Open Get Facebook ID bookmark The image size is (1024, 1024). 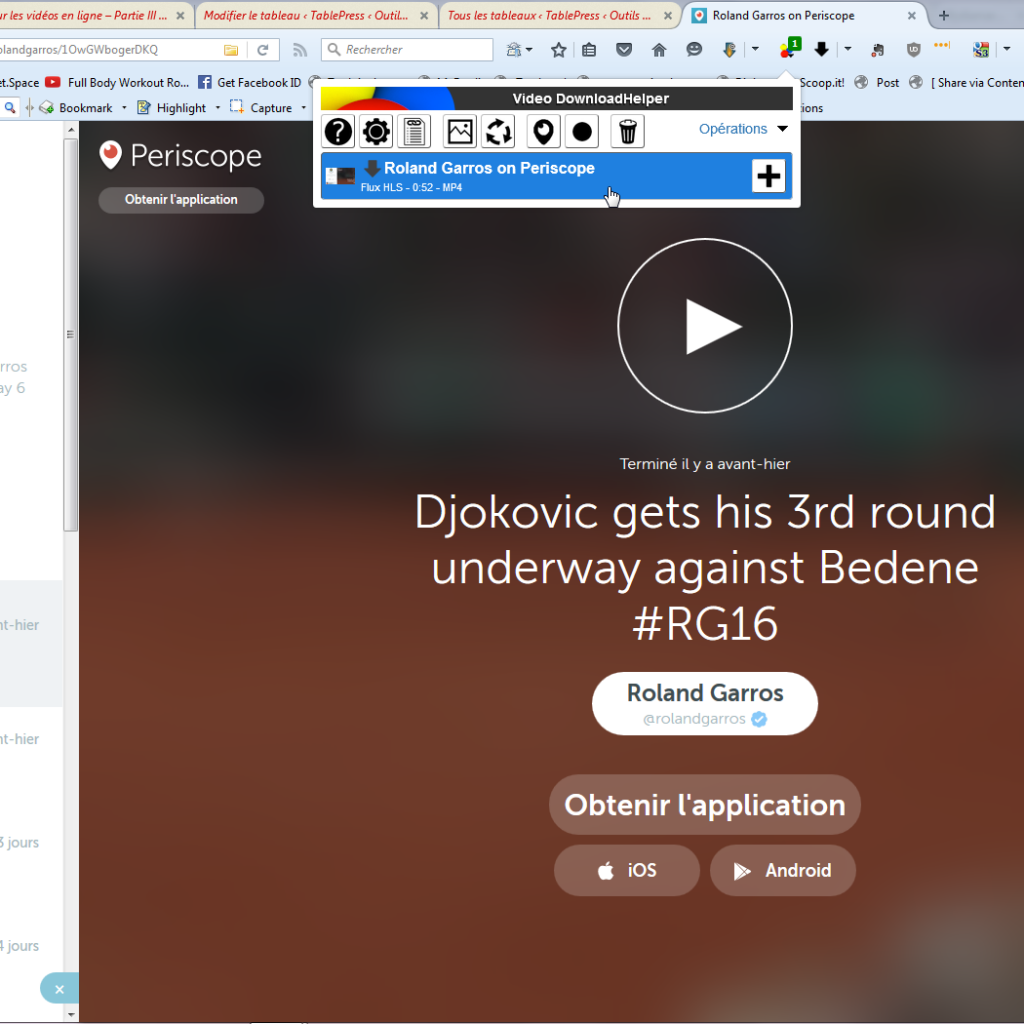click(x=249, y=82)
